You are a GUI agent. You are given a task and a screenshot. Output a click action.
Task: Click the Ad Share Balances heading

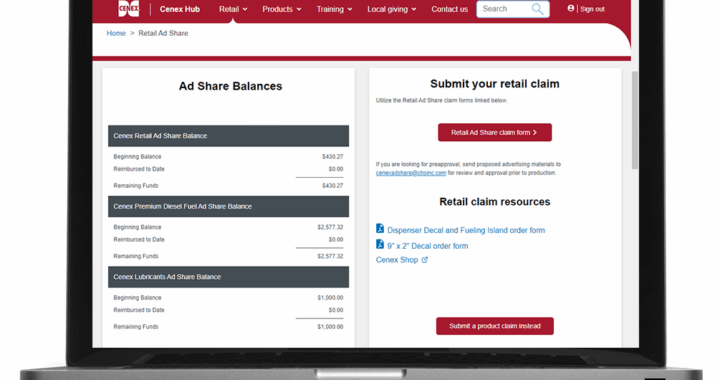[x=231, y=86]
